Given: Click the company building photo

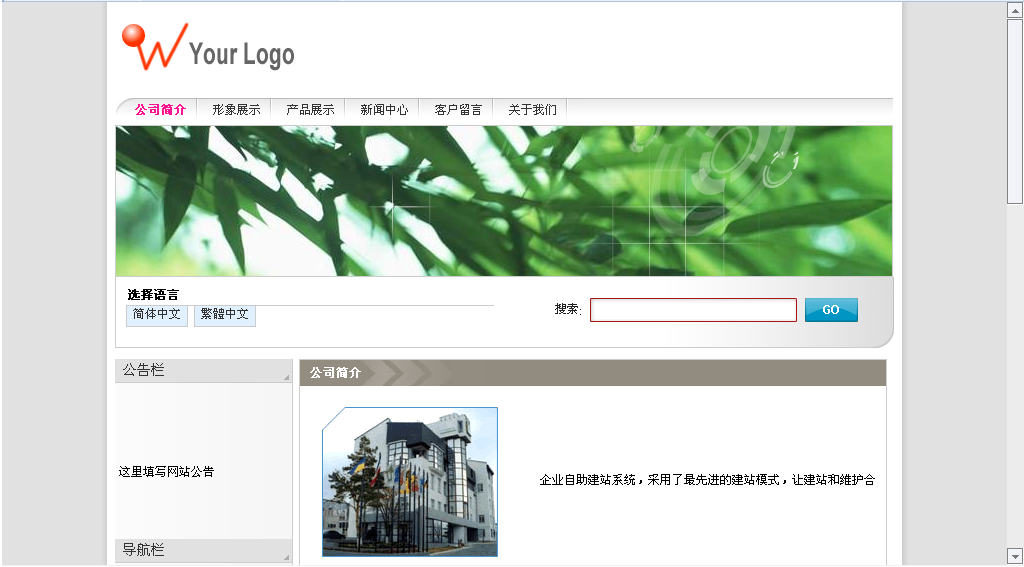Looking at the screenshot, I should (x=410, y=482).
